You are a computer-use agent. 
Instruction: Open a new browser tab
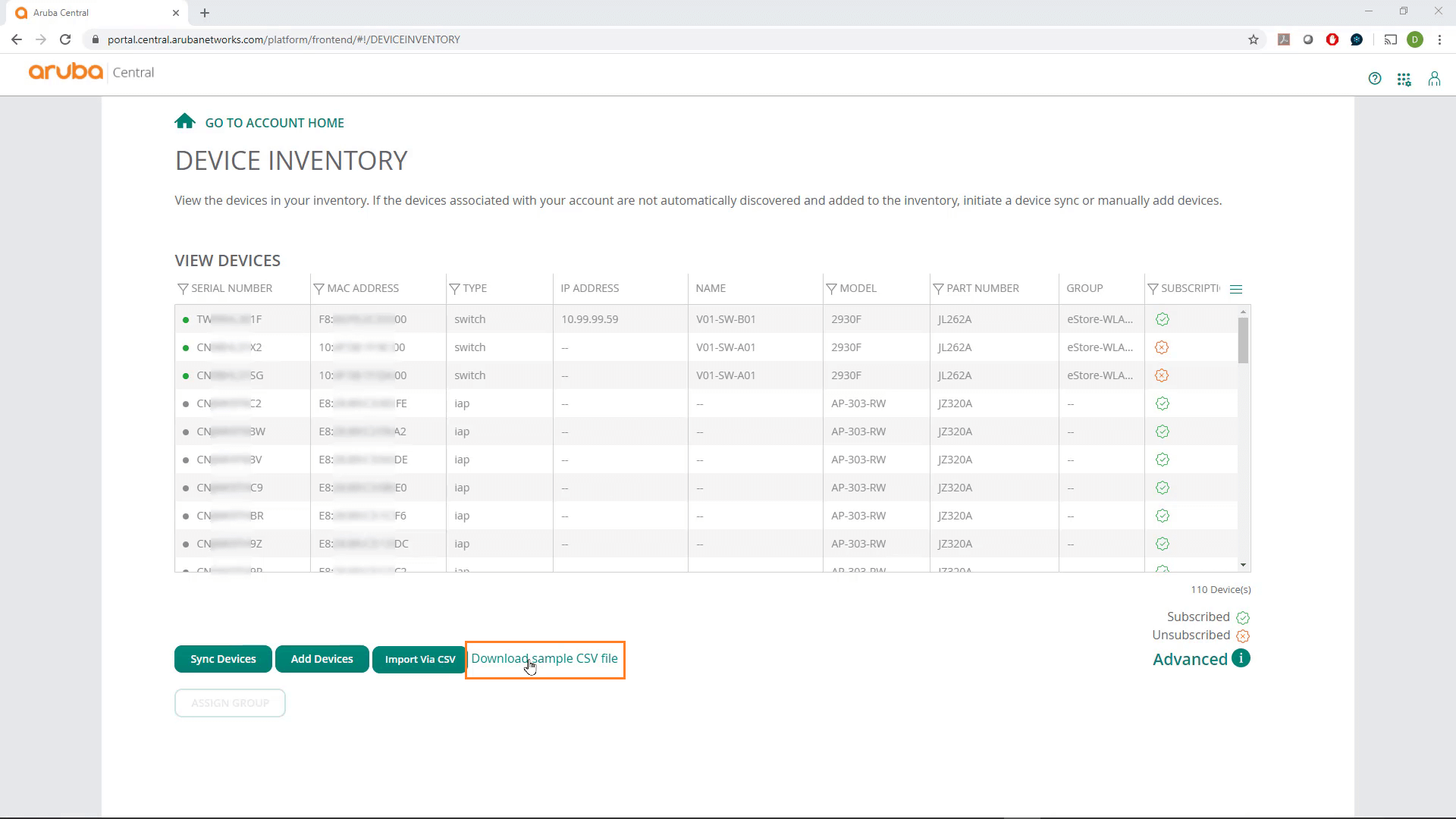click(205, 13)
